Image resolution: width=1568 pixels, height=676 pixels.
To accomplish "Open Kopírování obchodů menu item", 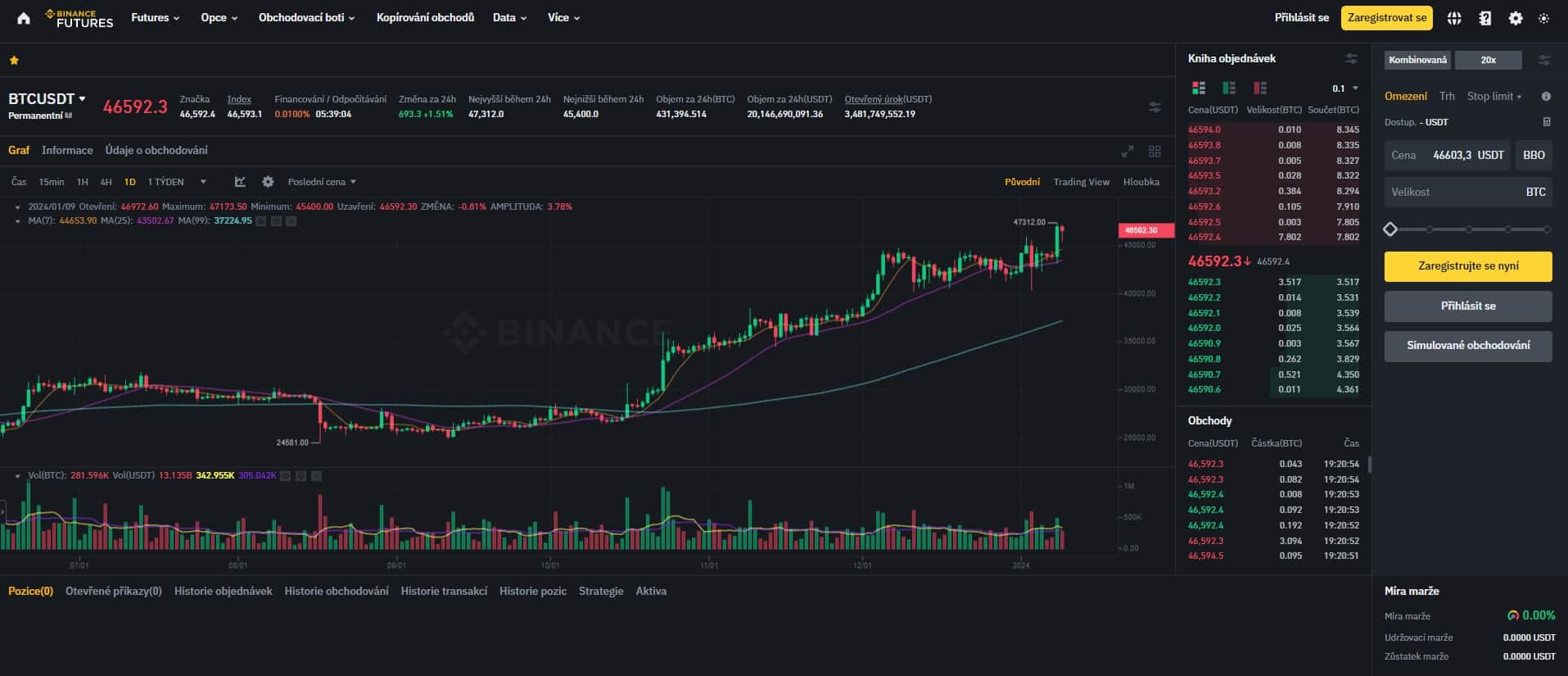I will (x=425, y=17).
